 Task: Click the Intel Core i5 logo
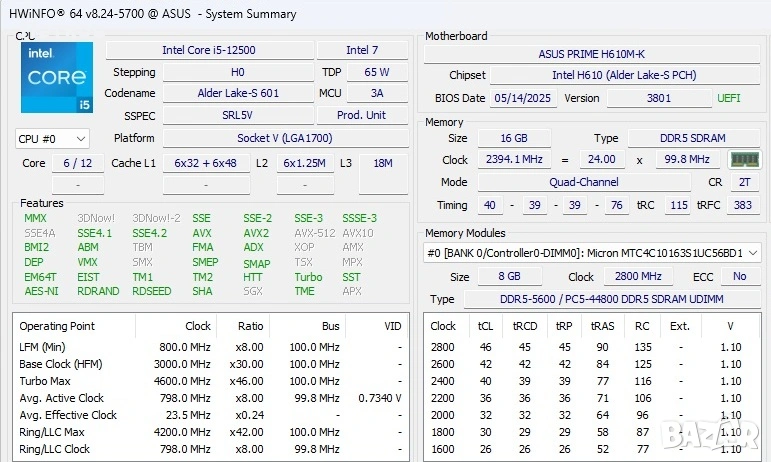[x=57, y=77]
